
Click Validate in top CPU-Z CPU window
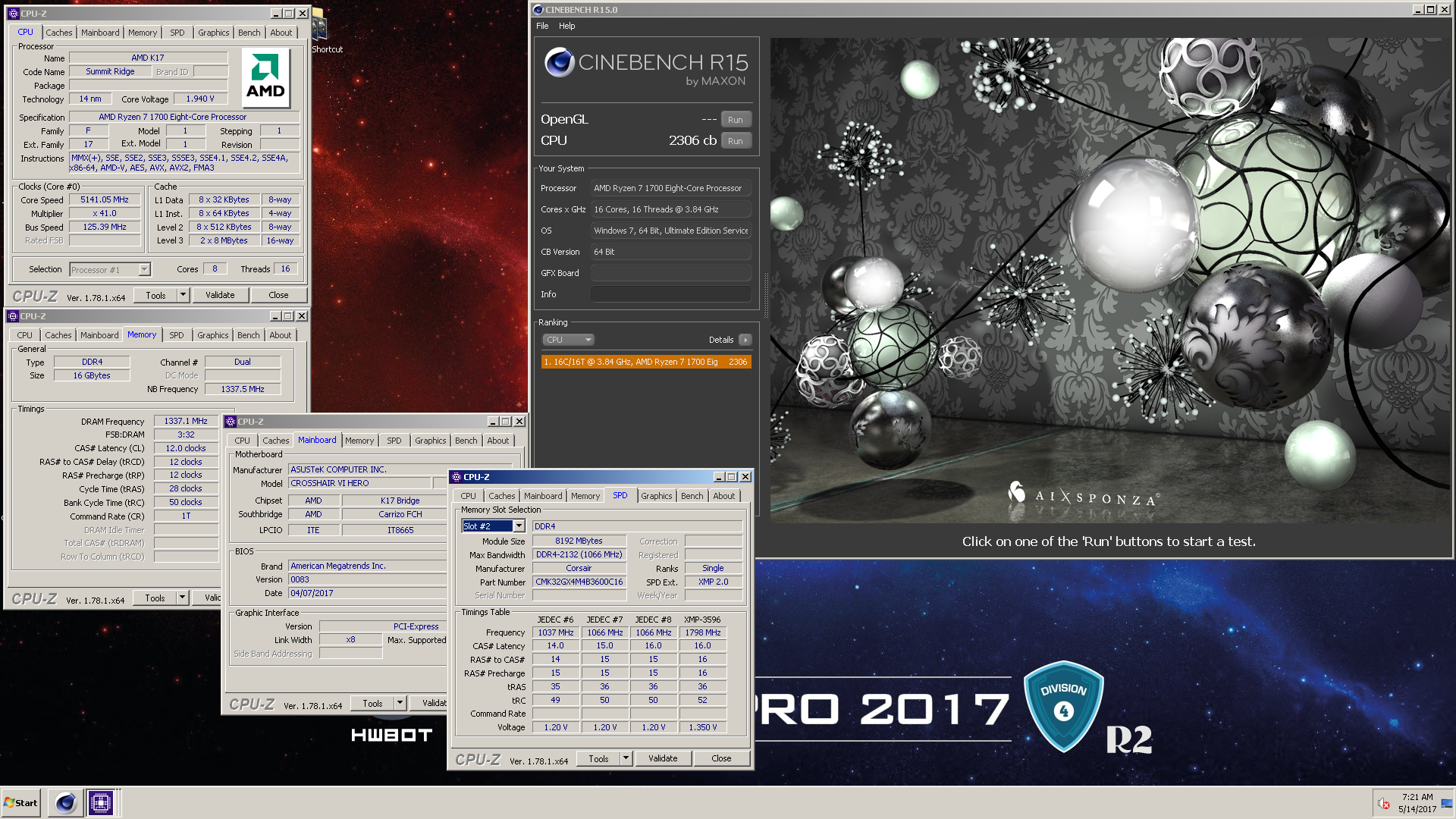[x=220, y=295]
